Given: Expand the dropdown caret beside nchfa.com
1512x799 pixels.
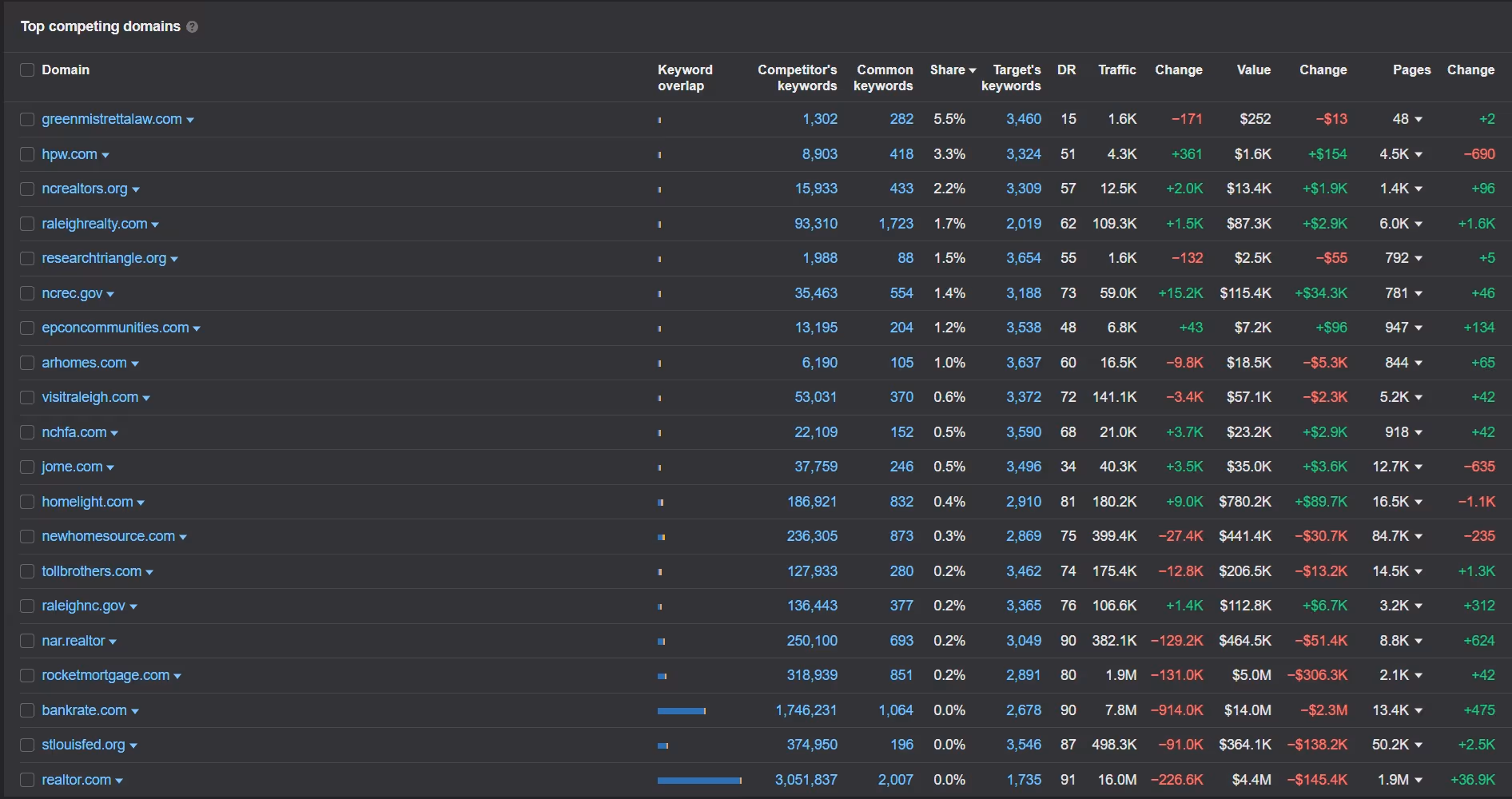Looking at the screenshot, I should tap(114, 434).
